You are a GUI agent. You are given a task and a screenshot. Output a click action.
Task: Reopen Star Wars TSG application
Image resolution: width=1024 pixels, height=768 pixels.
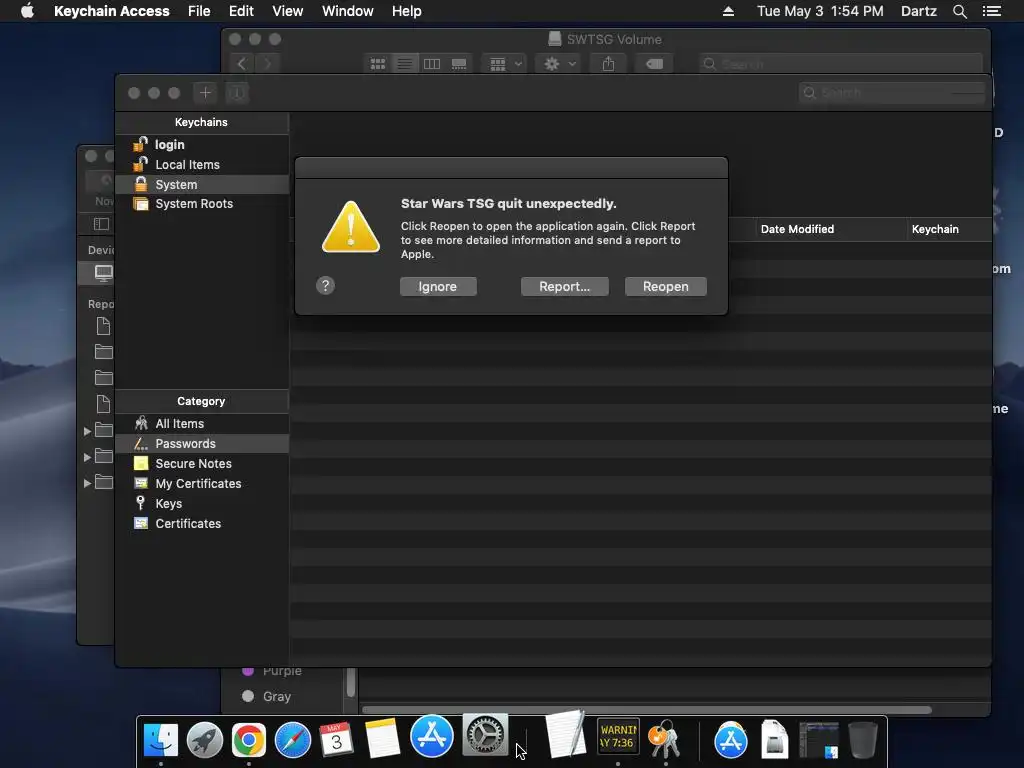click(x=665, y=287)
